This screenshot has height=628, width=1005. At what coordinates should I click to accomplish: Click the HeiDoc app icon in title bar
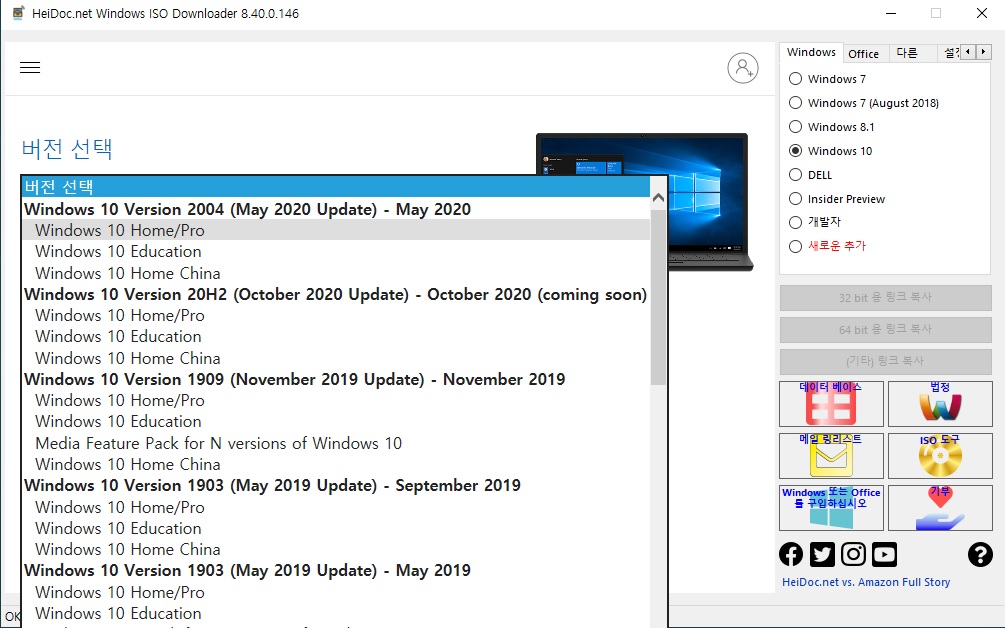[19, 13]
